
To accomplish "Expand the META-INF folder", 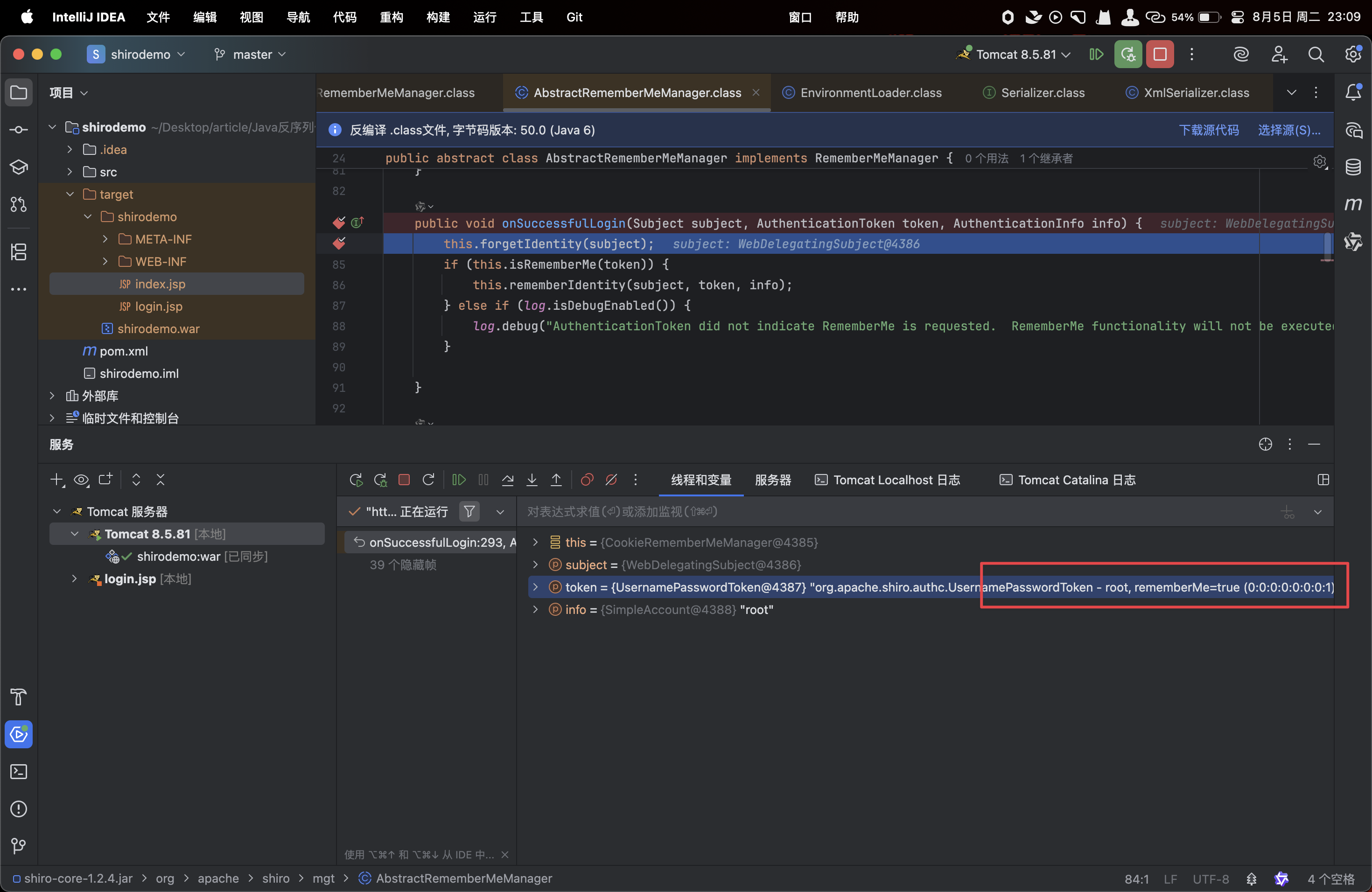I will (x=105, y=238).
